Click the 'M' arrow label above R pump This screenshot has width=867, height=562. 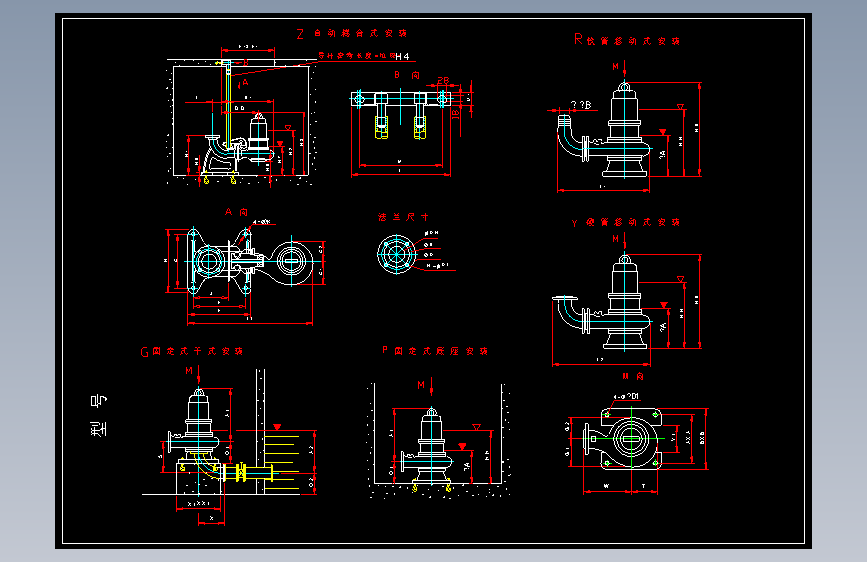(x=615, y=66)
